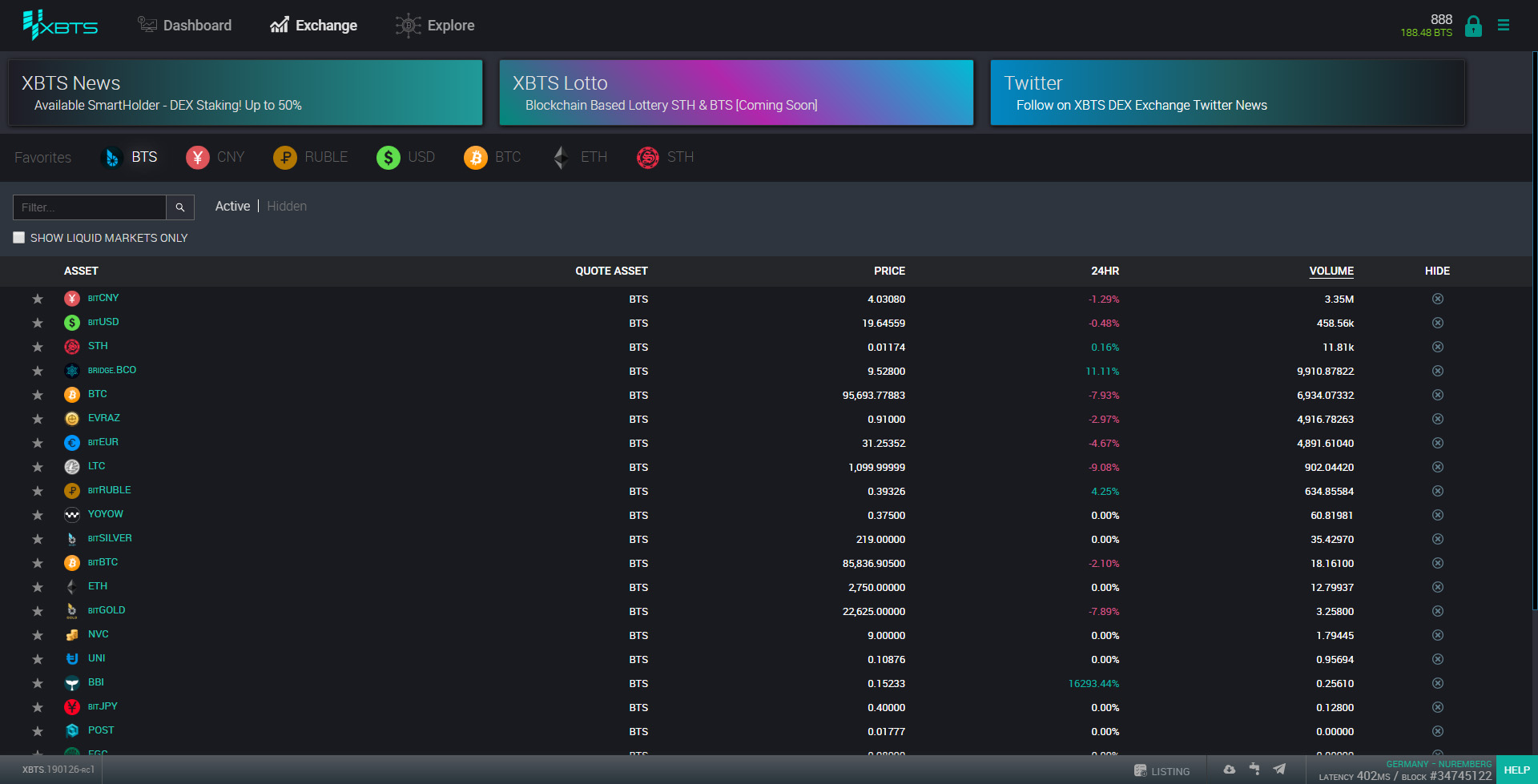Open the BRIDGE.BCO asset link
The height and width of the screenshot is (784, 1538).
pyautogui.click(x=112, y=370)
